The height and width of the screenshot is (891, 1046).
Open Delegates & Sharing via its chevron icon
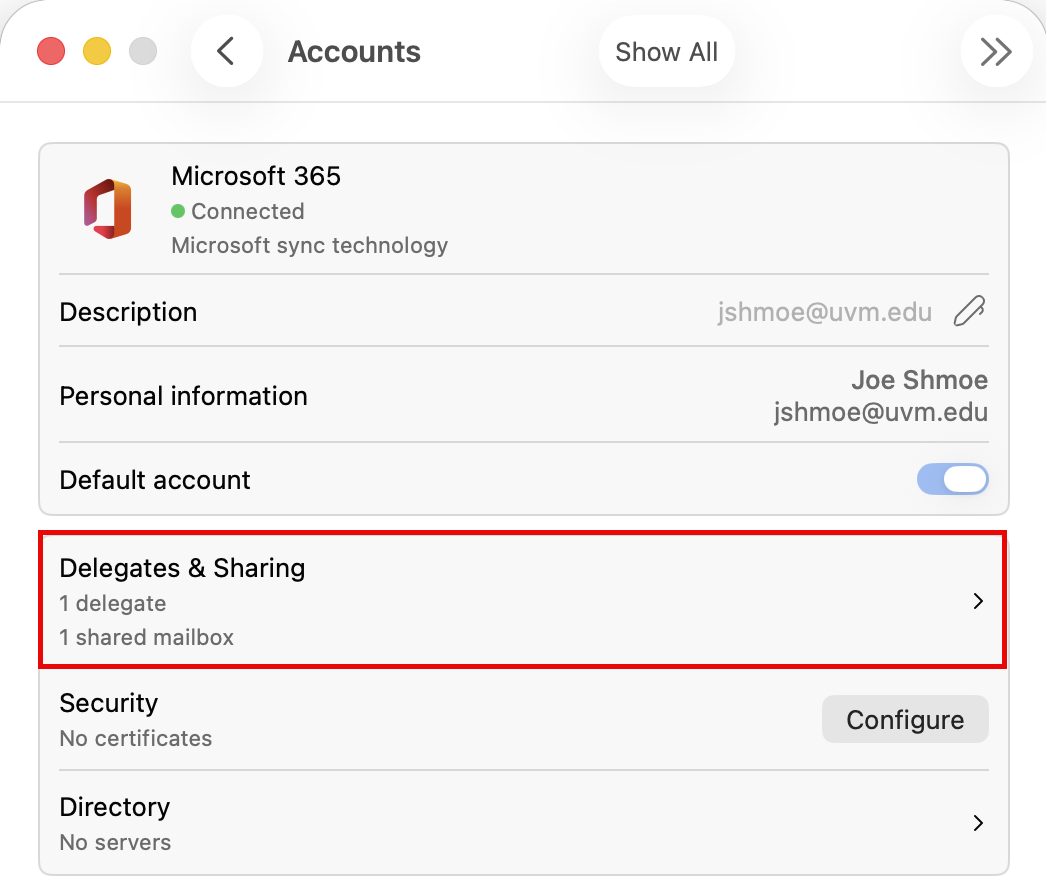tap(978, 601)
